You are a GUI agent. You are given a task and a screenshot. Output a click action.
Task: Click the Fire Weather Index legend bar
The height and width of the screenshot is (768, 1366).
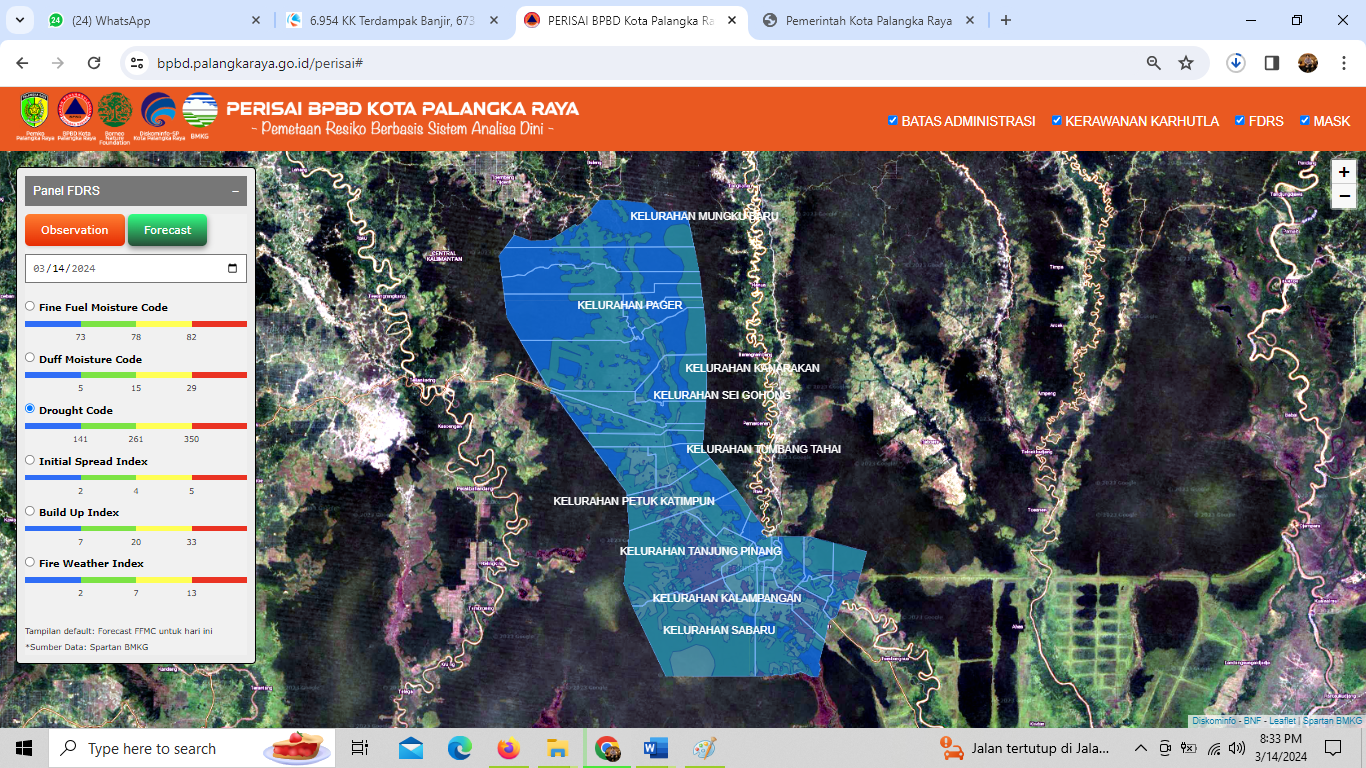coord(136,580)
